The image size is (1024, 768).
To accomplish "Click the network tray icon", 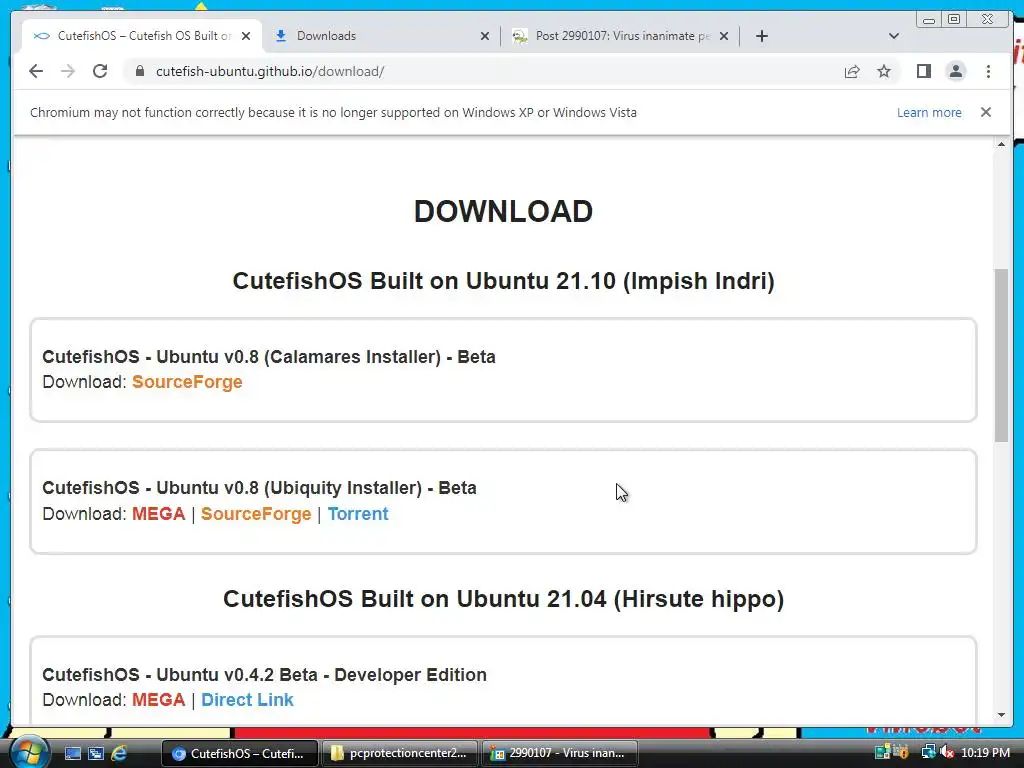I will [927, 752].
